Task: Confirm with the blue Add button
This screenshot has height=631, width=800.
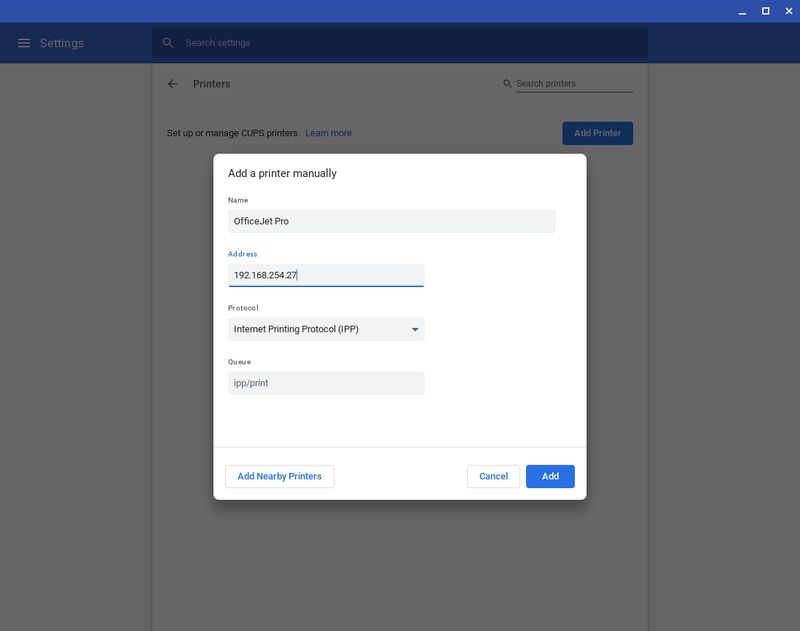Action: [x=550, y=476]
